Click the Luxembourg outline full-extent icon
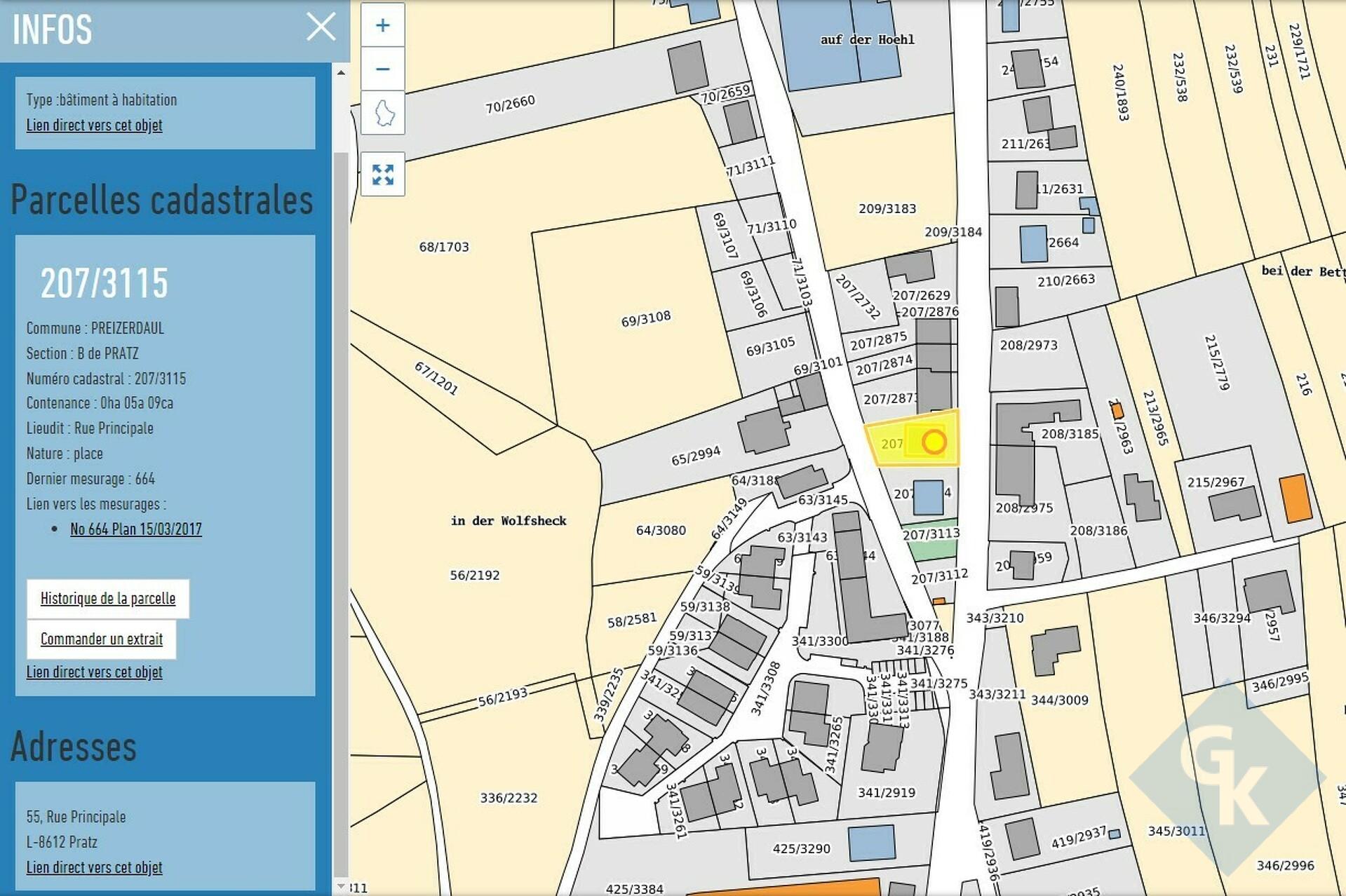1346x896 pixels. [x=382, y=112]
